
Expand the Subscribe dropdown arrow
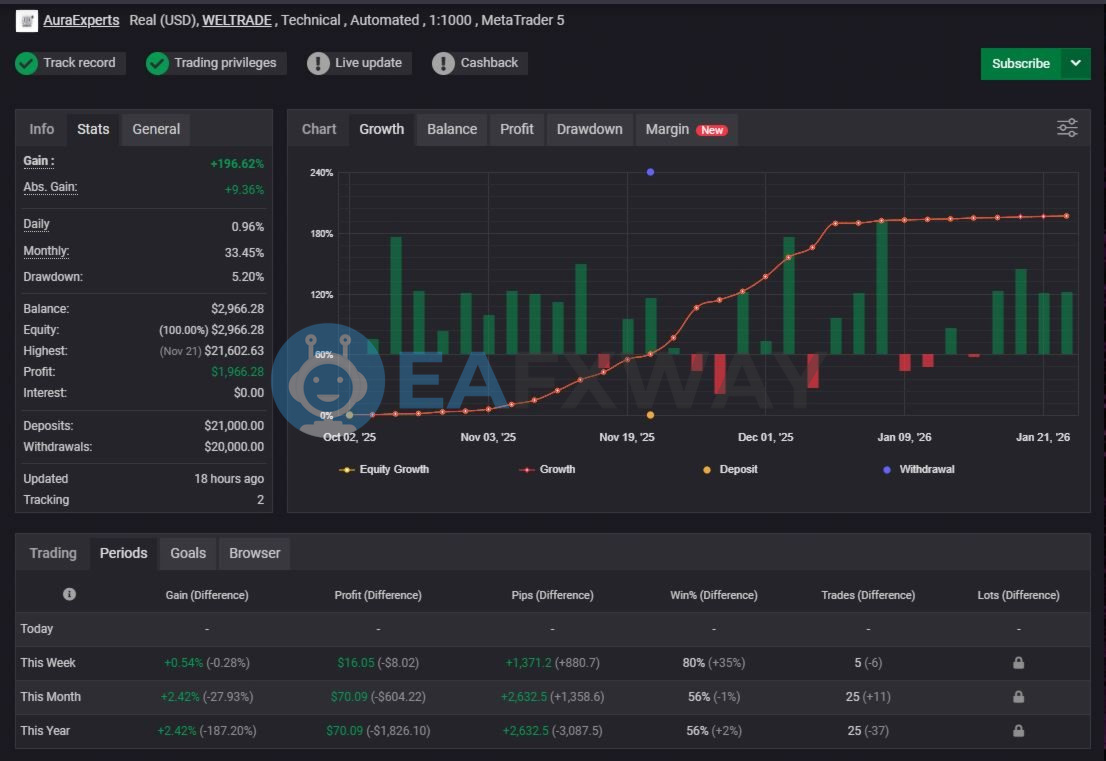click(1076, 63)
